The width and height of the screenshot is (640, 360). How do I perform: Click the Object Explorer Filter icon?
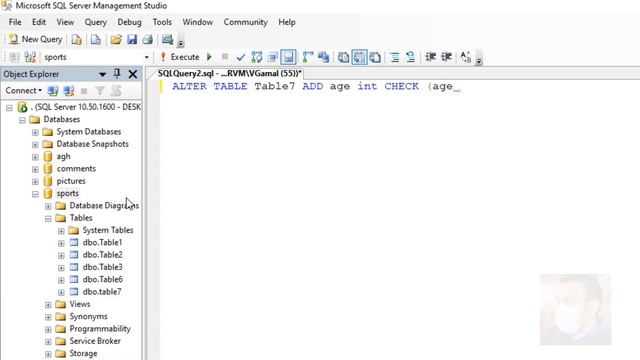pos(100,91)
